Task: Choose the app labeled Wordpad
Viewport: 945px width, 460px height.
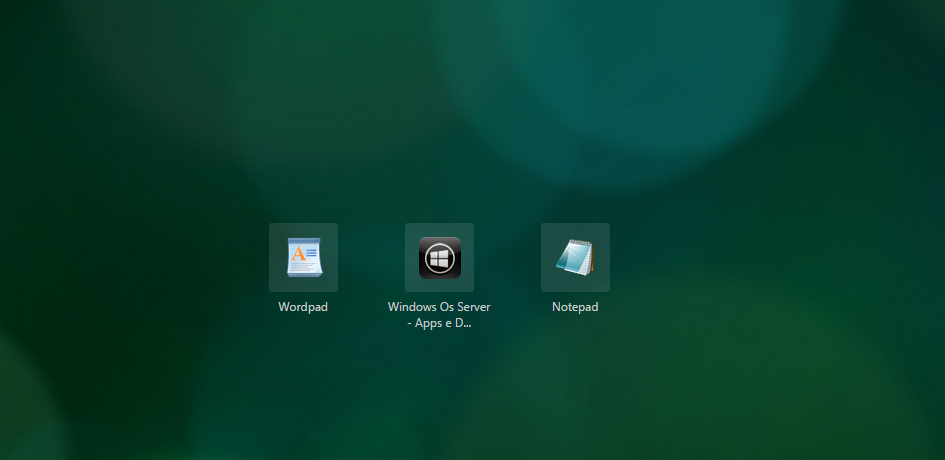Action: pyautogui.click(x=303, y=257)
